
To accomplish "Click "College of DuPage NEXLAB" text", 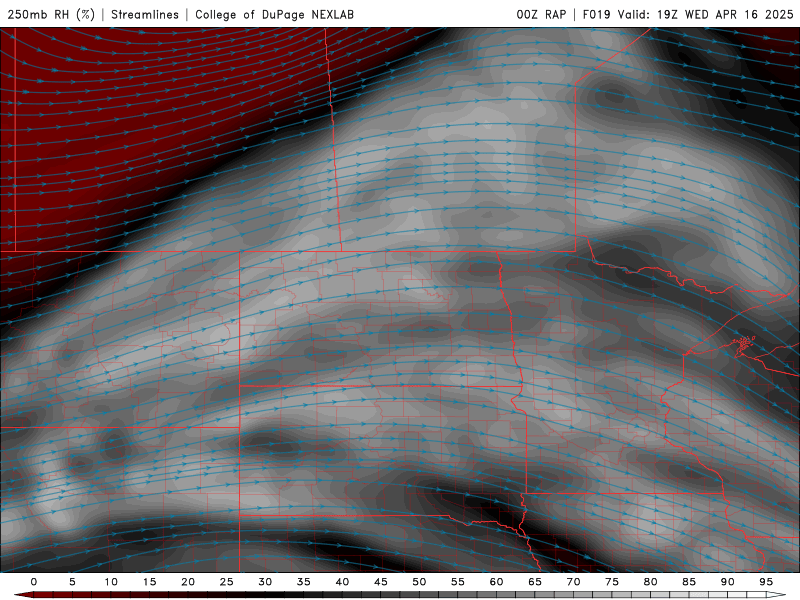I will 274,15.
